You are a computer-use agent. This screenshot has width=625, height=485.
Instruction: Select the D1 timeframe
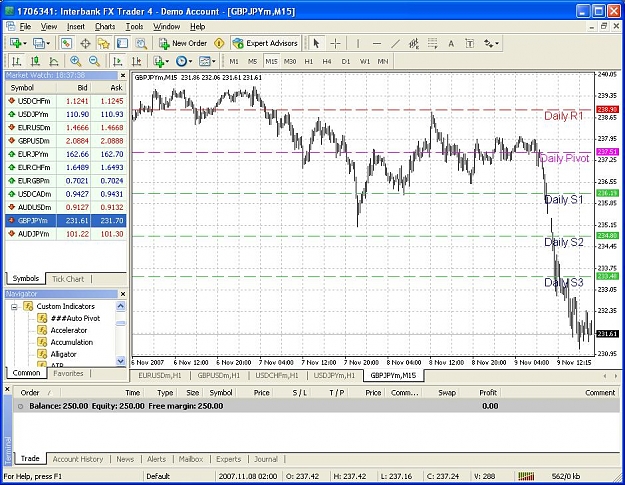[x=346, y=61]
